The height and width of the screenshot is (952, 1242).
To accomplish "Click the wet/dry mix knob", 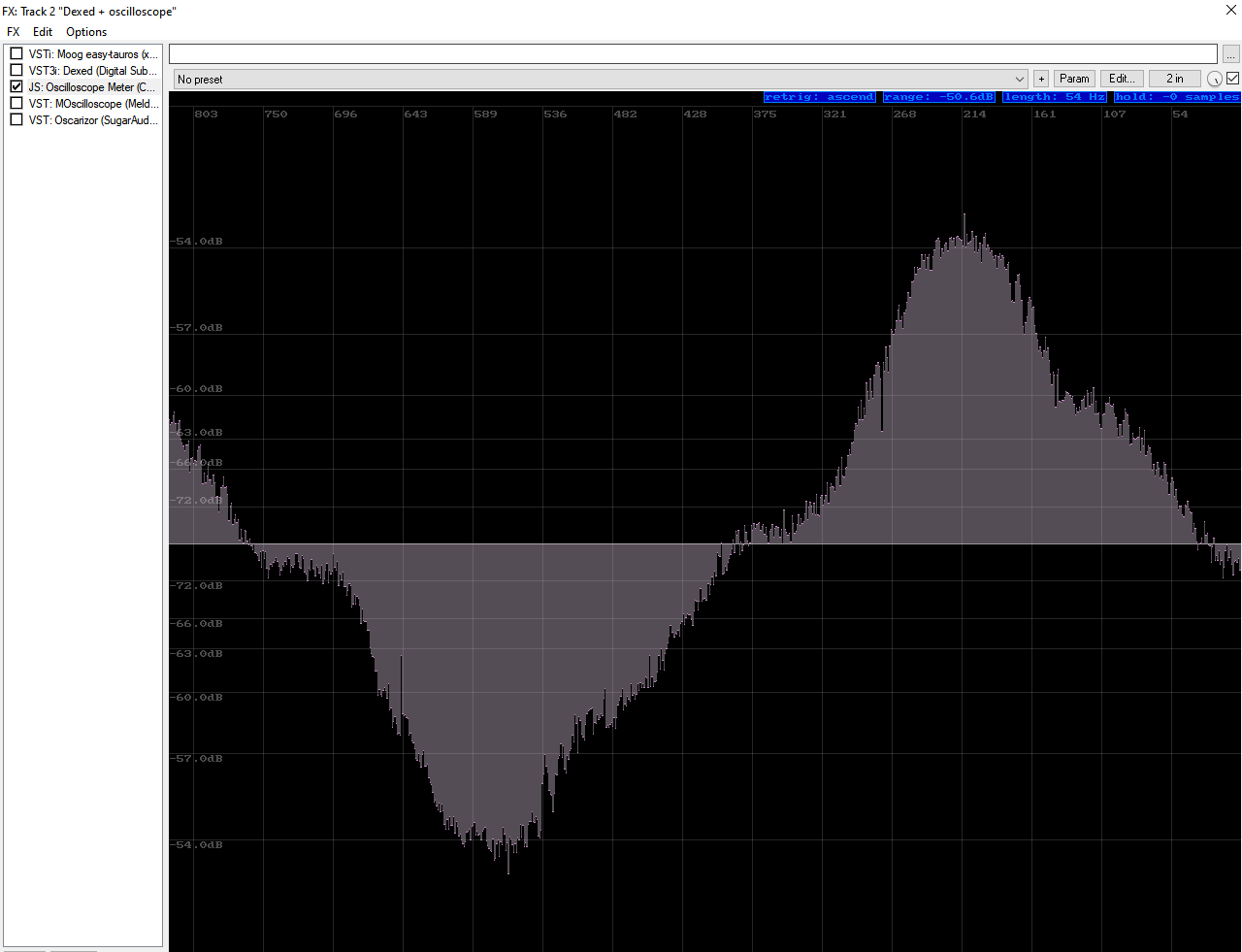I will (1214, 80).
